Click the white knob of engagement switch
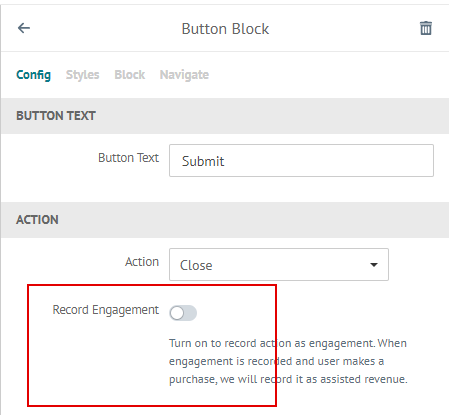This screenshot has width=449, height=415. coord(177,313)
